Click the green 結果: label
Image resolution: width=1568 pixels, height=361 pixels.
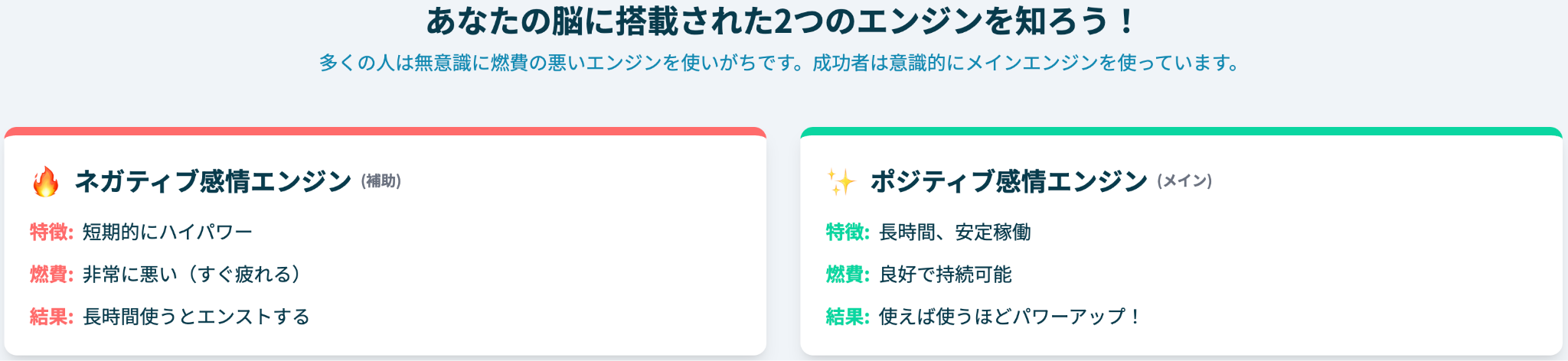point(848,317)
